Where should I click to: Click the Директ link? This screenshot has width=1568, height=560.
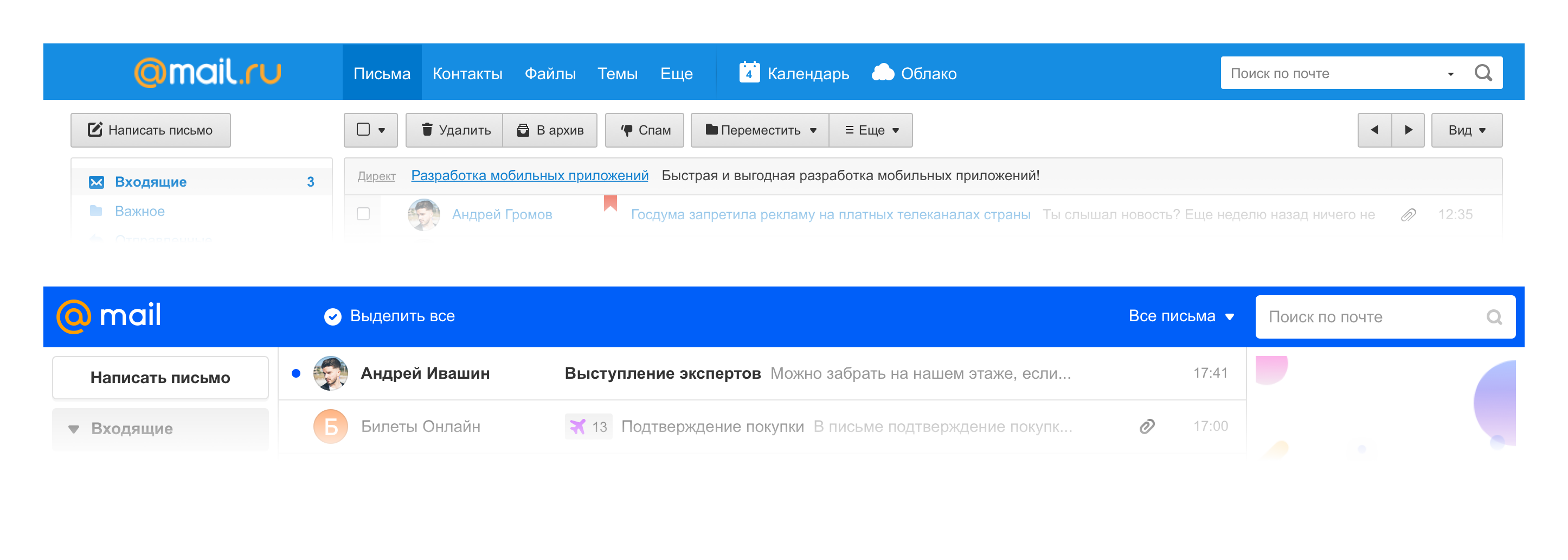(376, 176)
